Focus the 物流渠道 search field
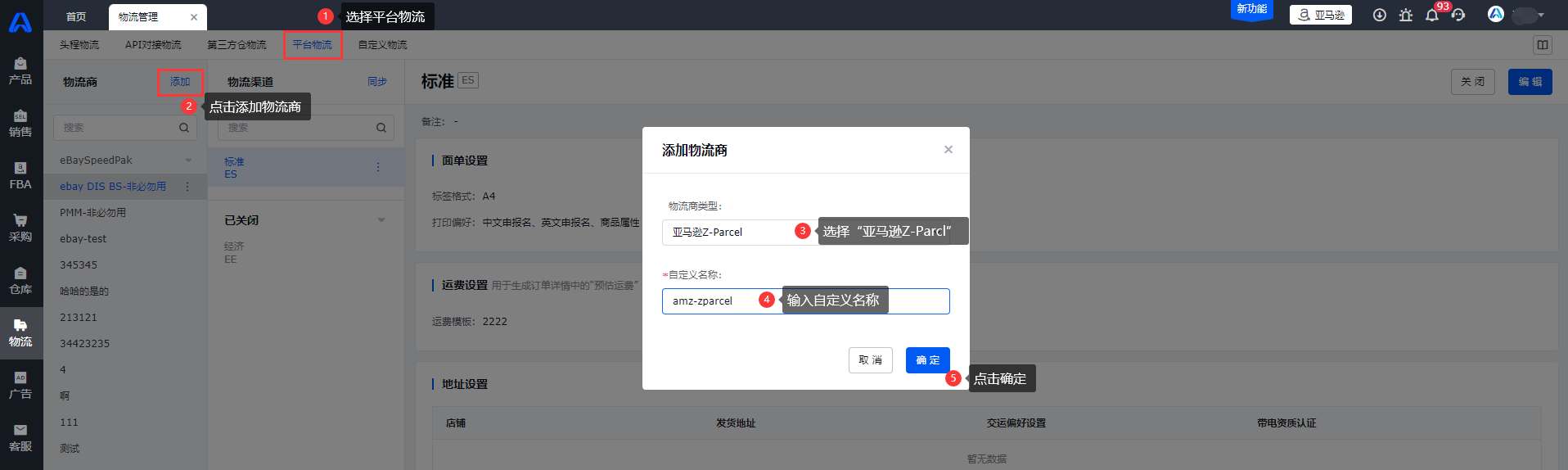This screenshot has height=470, width=1568. pos(306,128)
